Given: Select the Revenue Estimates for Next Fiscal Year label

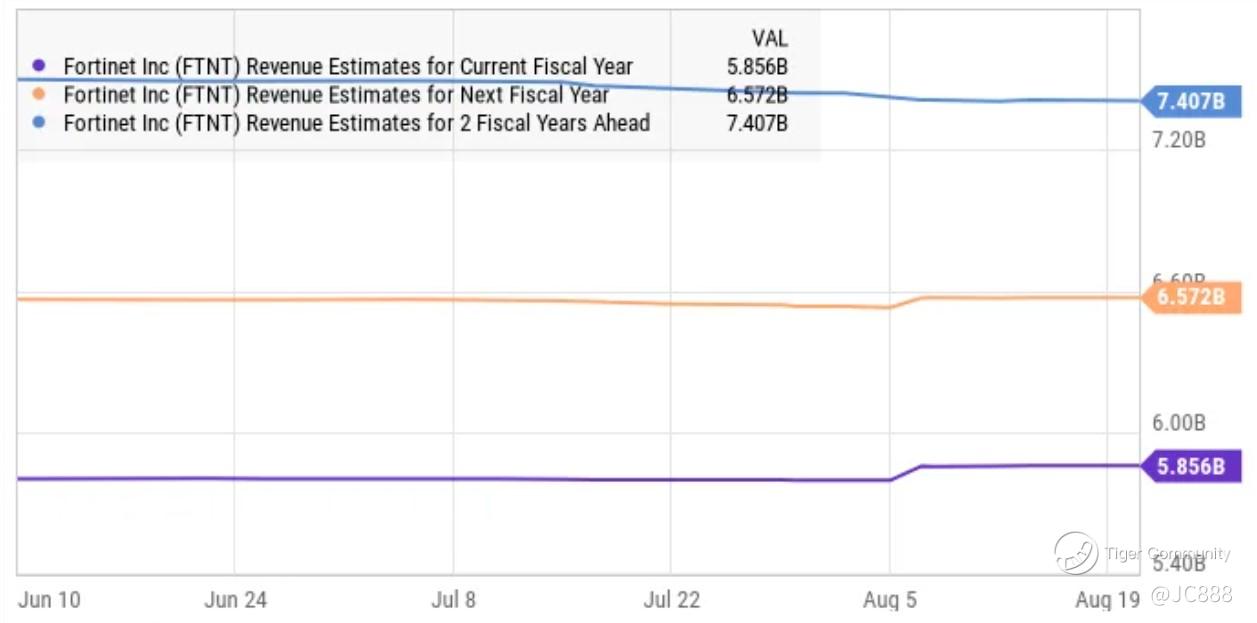Looking at the screenshot, I should tap(336, 95).
